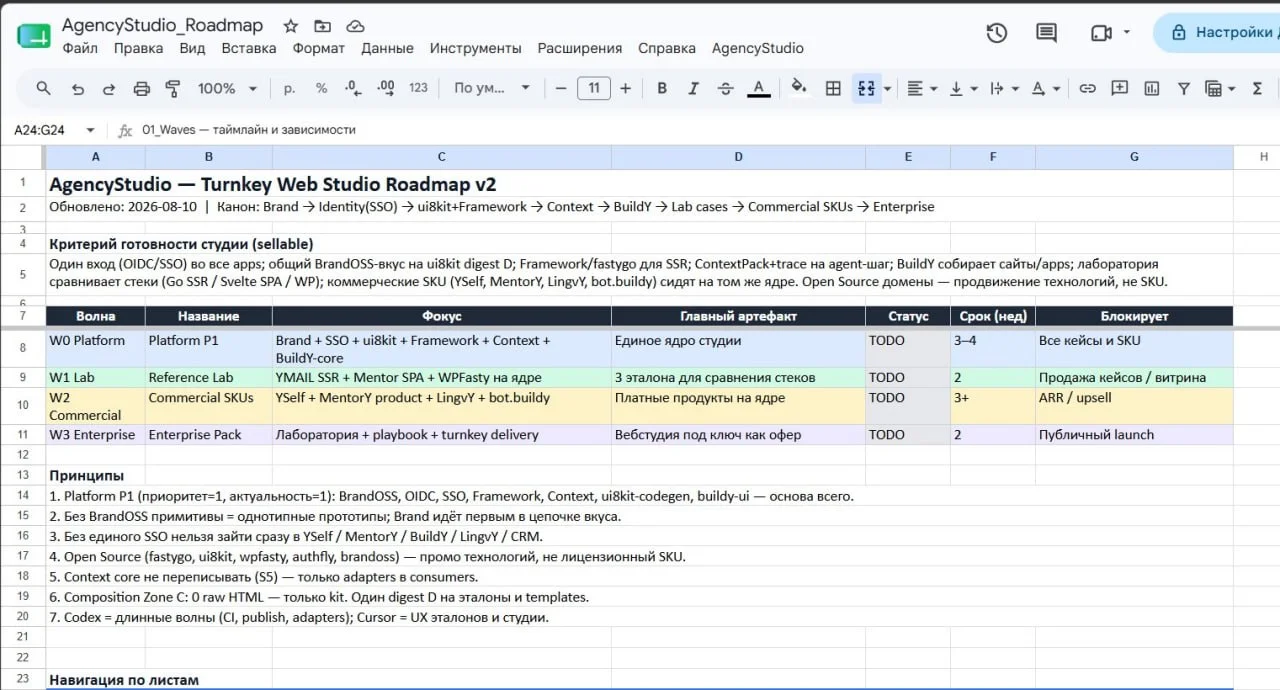1280x690 pixels.
Task: Click the cloud document status icon
Action: click(x=355, y=26)
